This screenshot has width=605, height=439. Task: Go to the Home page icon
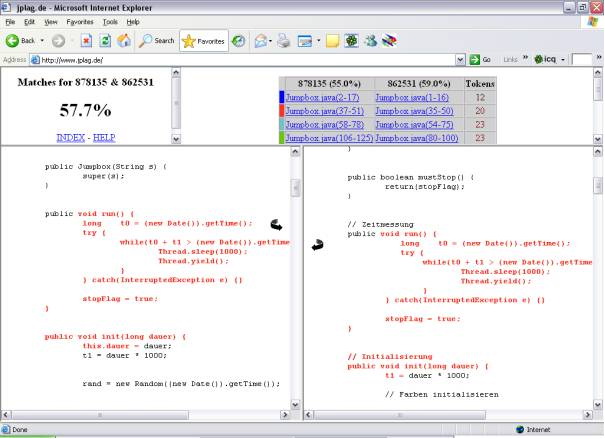(124, 41)
